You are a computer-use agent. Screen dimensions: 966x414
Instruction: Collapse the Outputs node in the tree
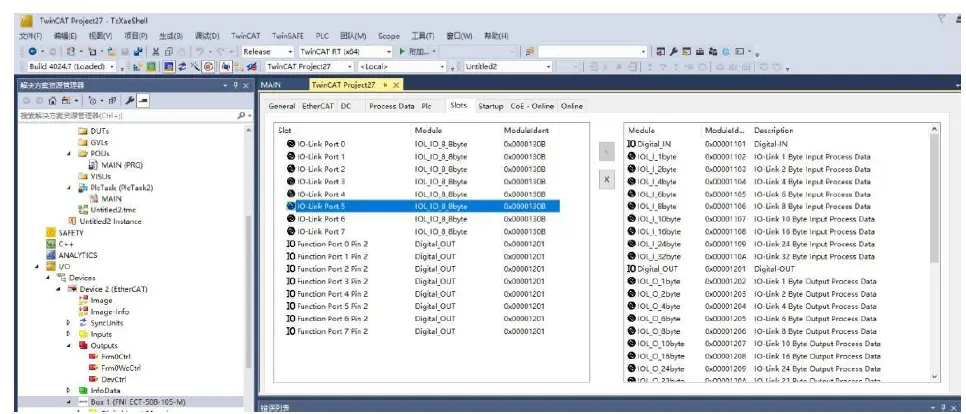tap(69, 345)
